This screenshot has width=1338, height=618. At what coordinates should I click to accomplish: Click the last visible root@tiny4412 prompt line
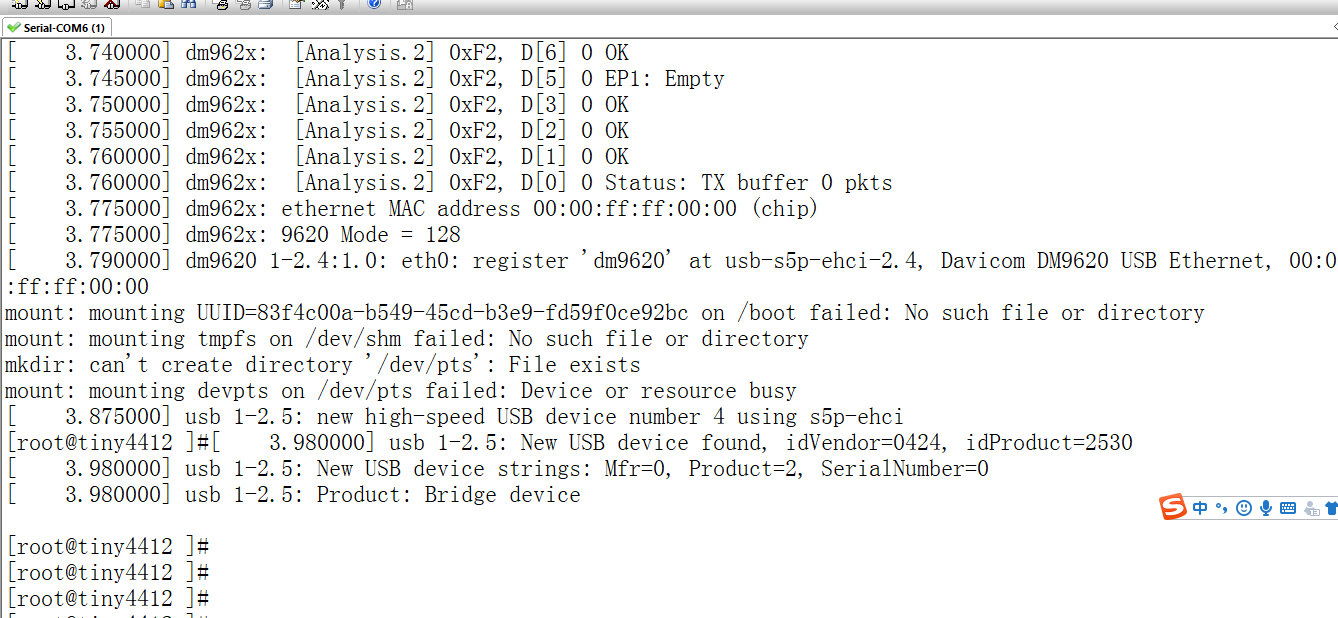coord(107,599)
